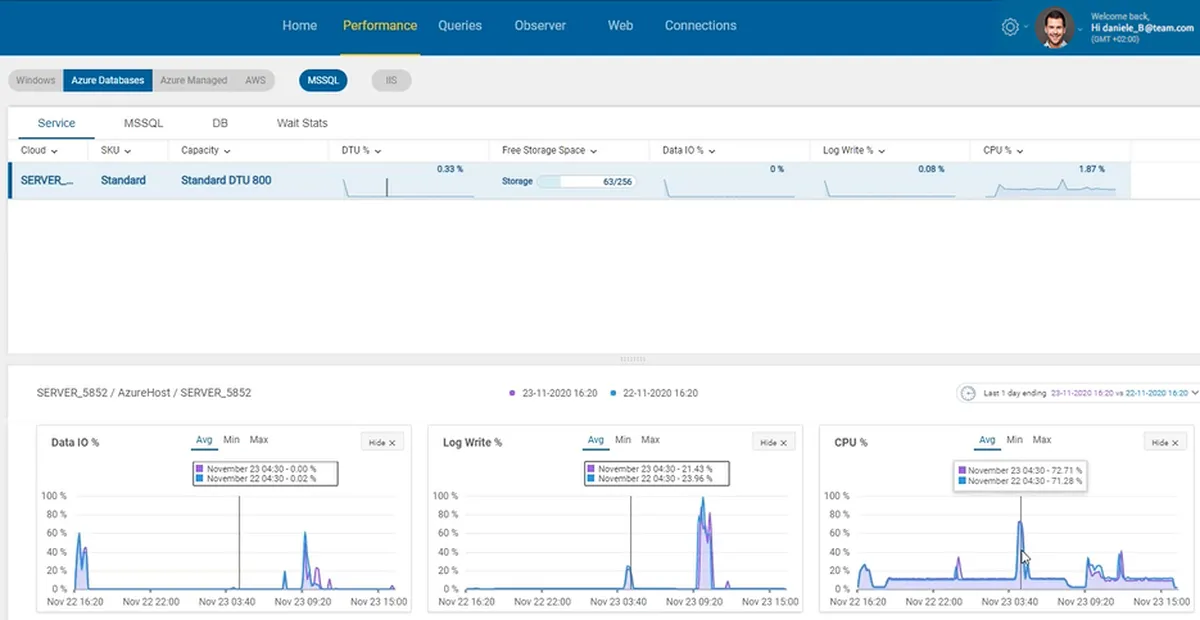Switch to the Wait Stats tab

302,123
